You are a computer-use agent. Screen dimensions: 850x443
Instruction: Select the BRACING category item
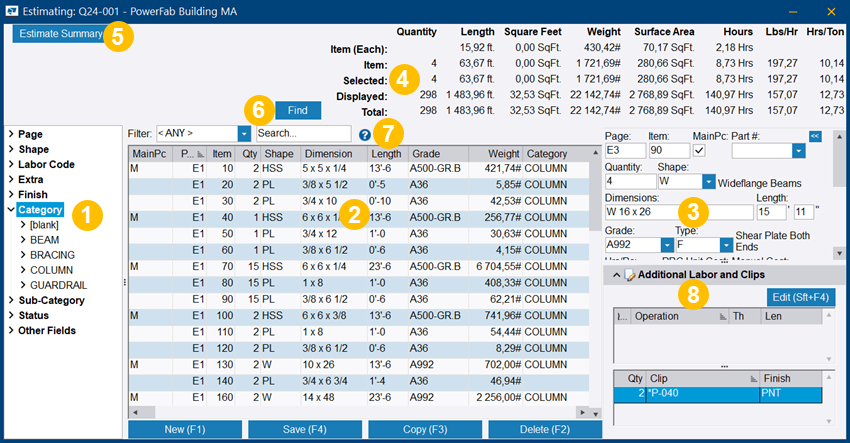pos(52,255)
